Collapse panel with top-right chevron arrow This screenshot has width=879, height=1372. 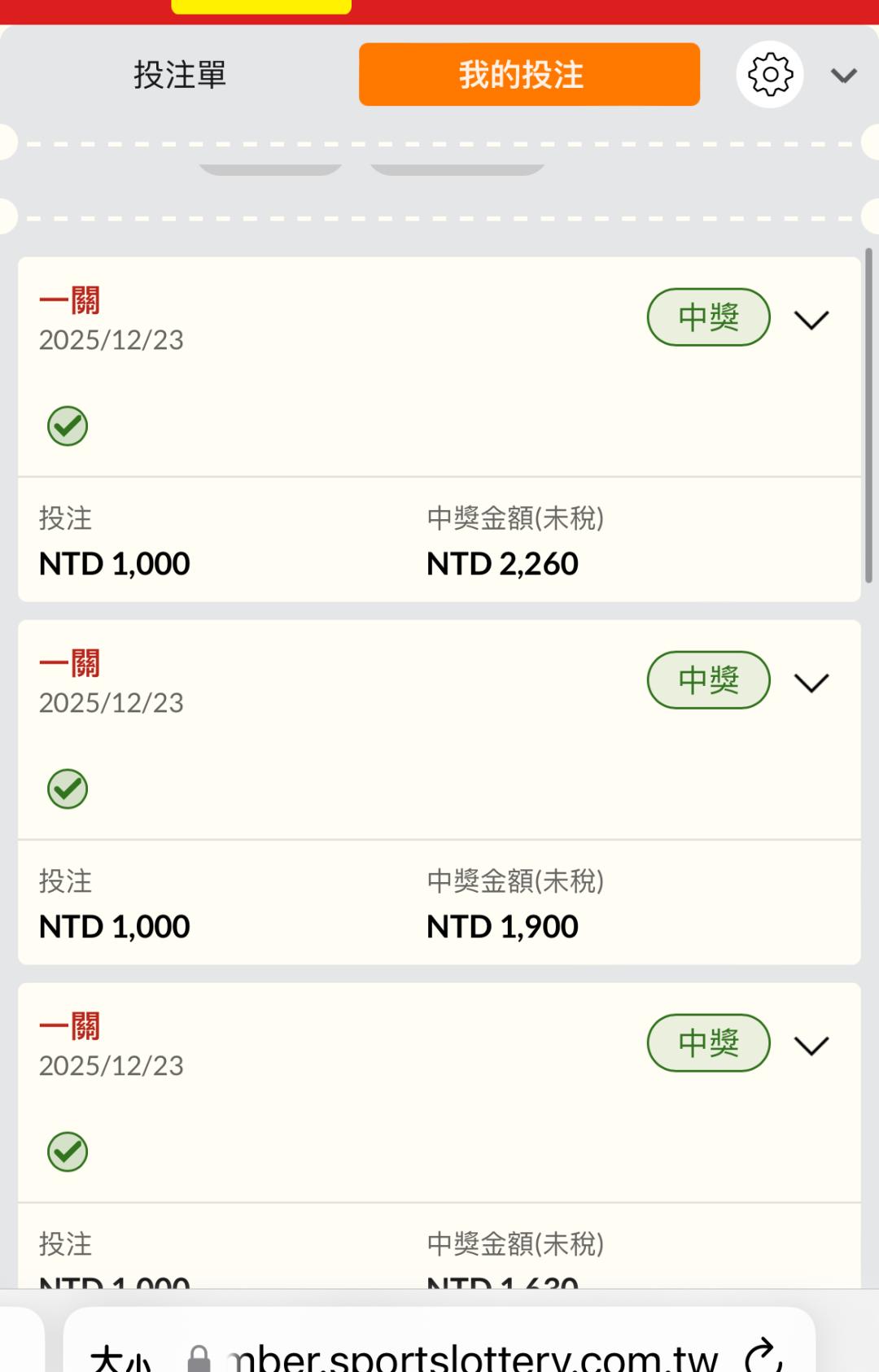coord(844,76)
